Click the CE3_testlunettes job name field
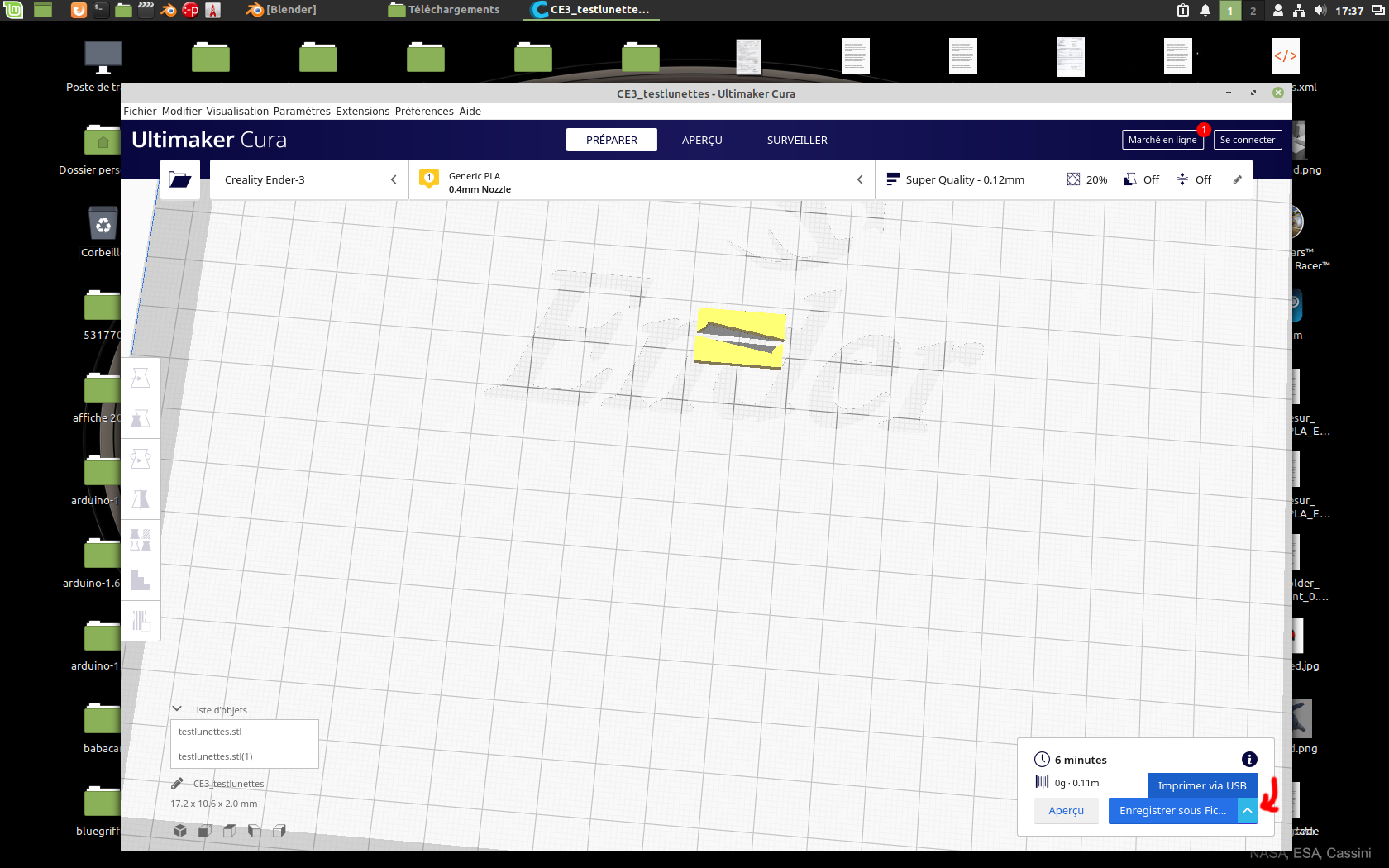 (229, 784)
